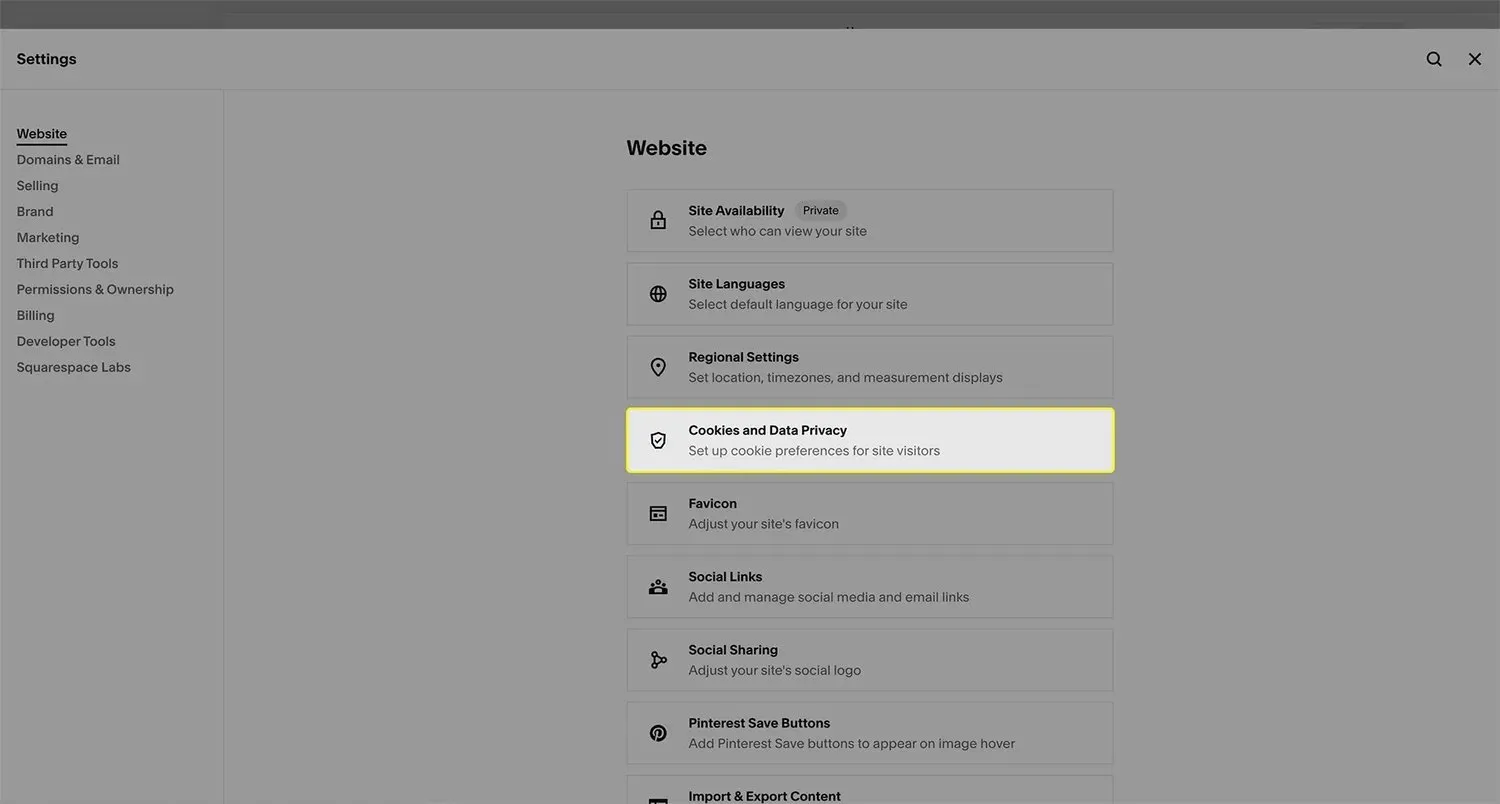Screen dimensions: 1500x804
Task: Click 'Adjust your site's social logo' description
Action: pos(775,670)
